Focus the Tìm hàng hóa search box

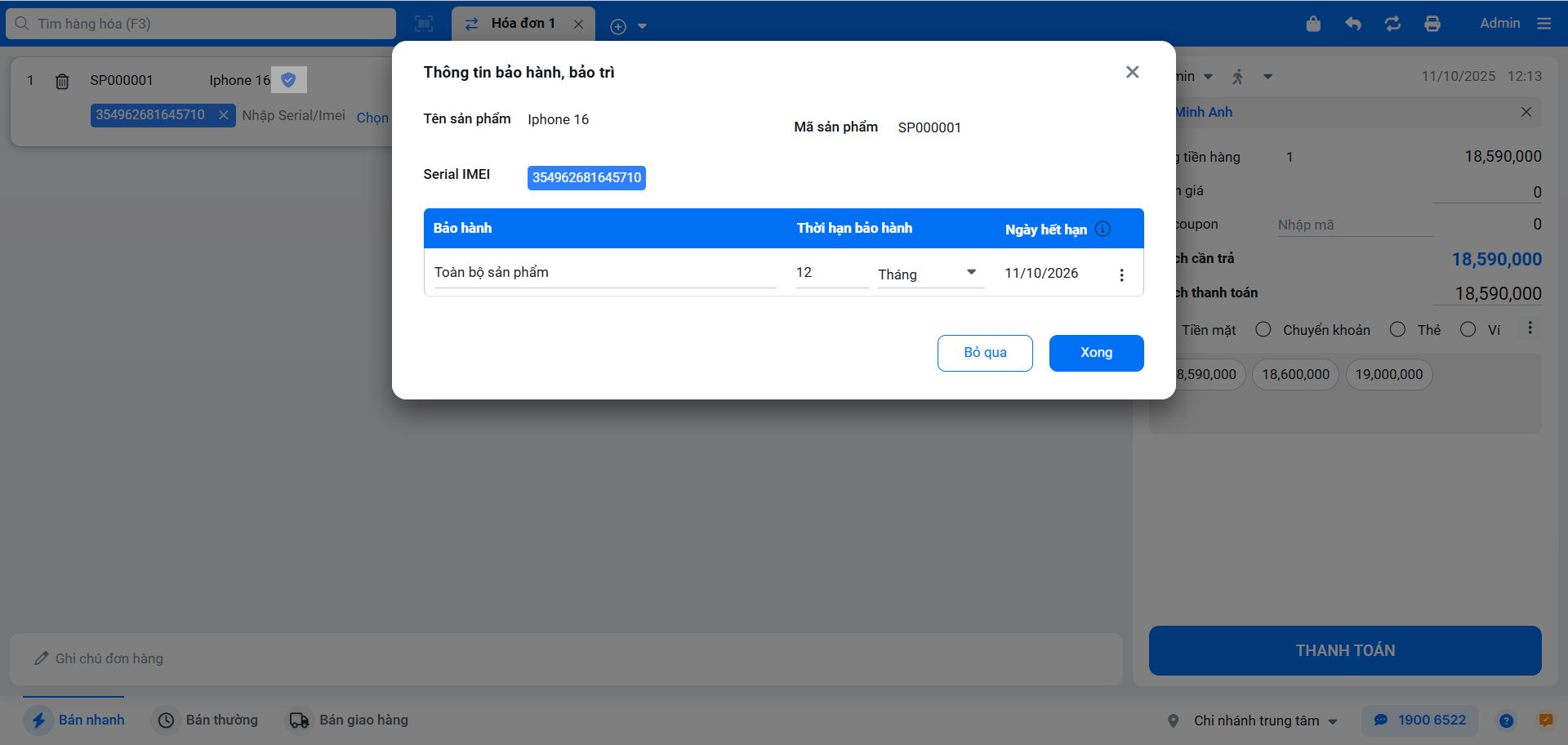coord(201,24)
